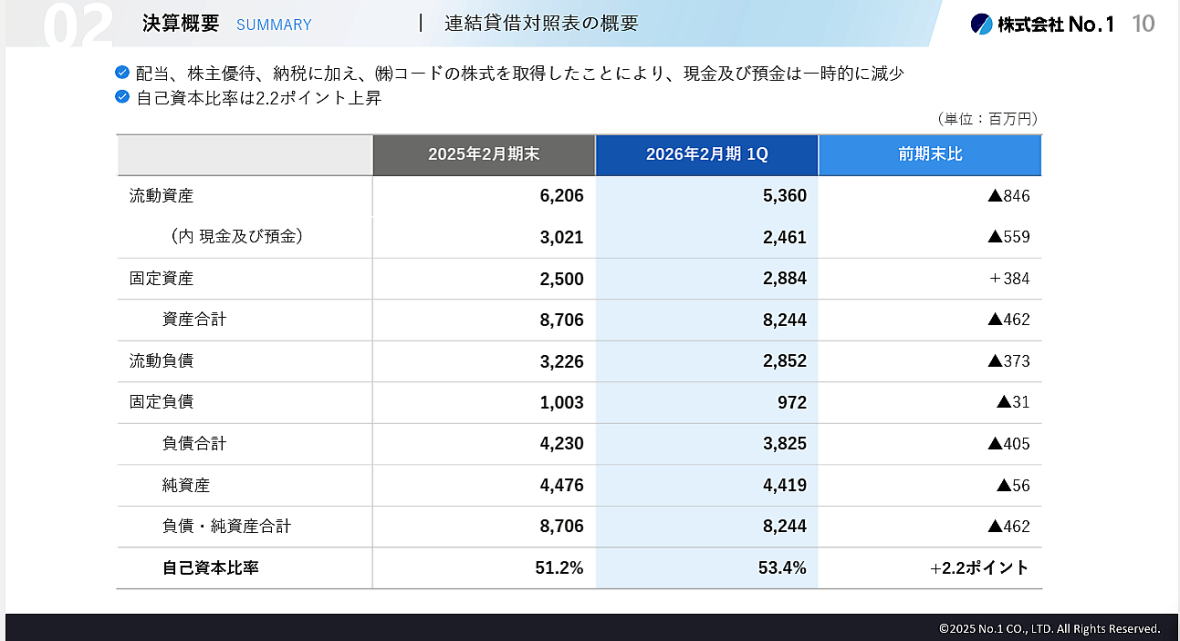Click 8,244 in the 資産合計 row

(784, 320)
